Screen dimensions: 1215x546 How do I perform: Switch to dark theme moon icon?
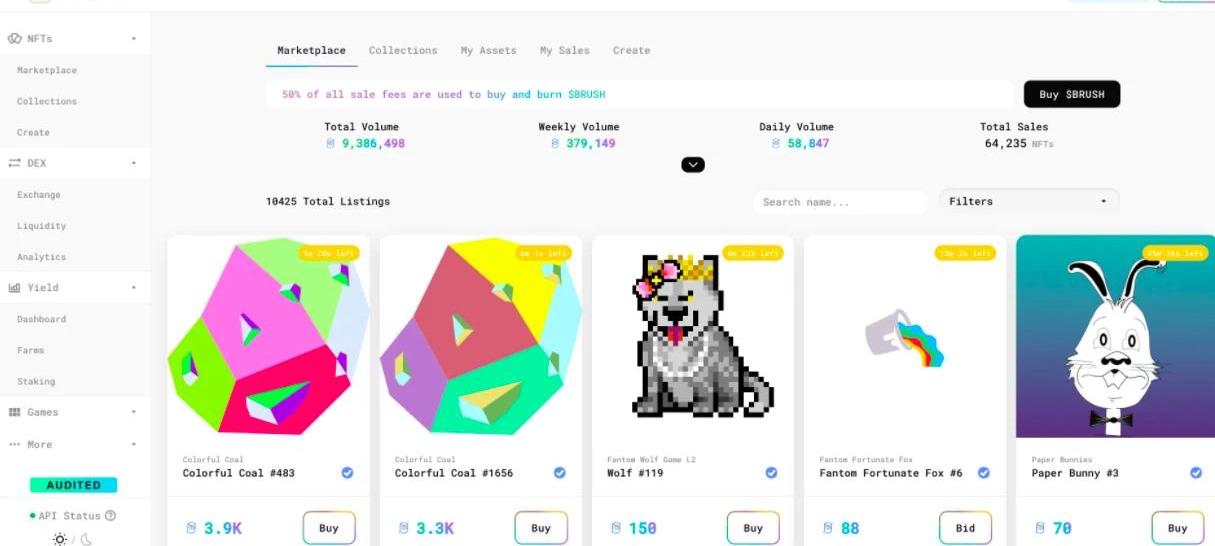[86, 539]
